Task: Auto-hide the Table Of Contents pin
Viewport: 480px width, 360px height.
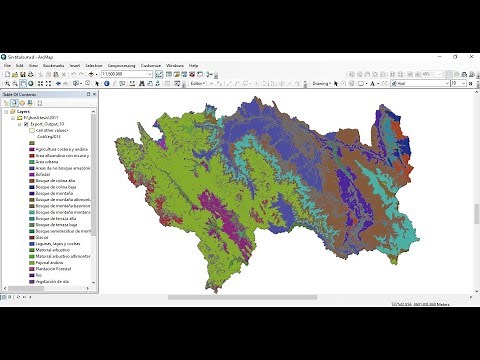Action: pyautogui.click(x=88, y=94)
